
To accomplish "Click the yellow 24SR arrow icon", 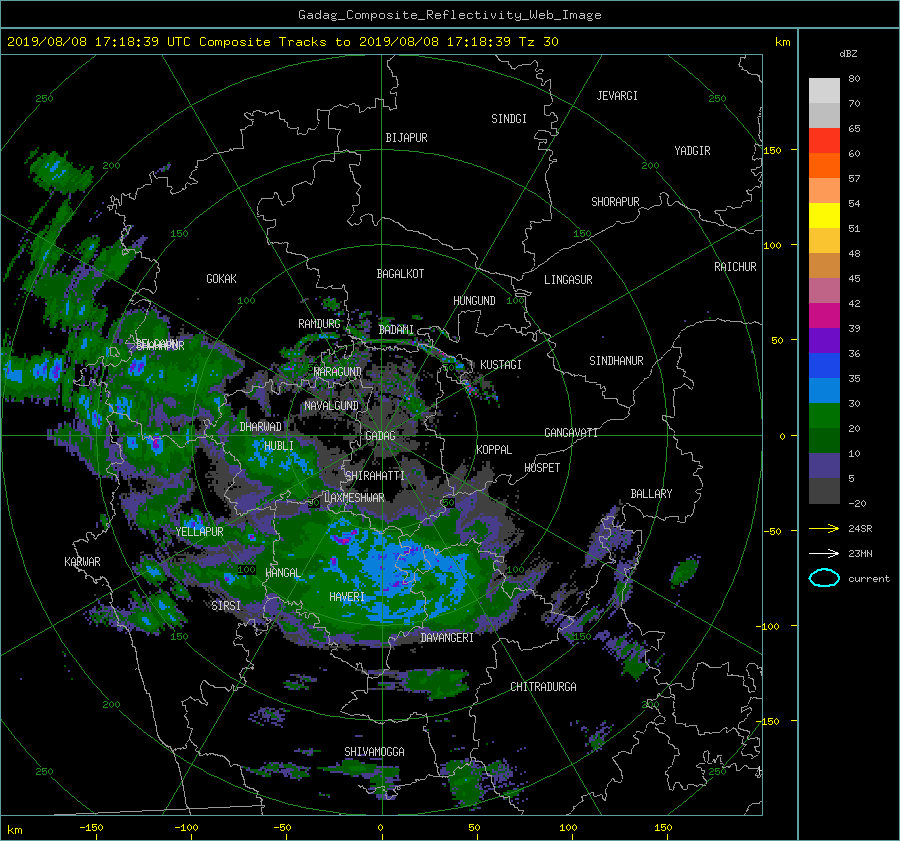I will point(824,528).
